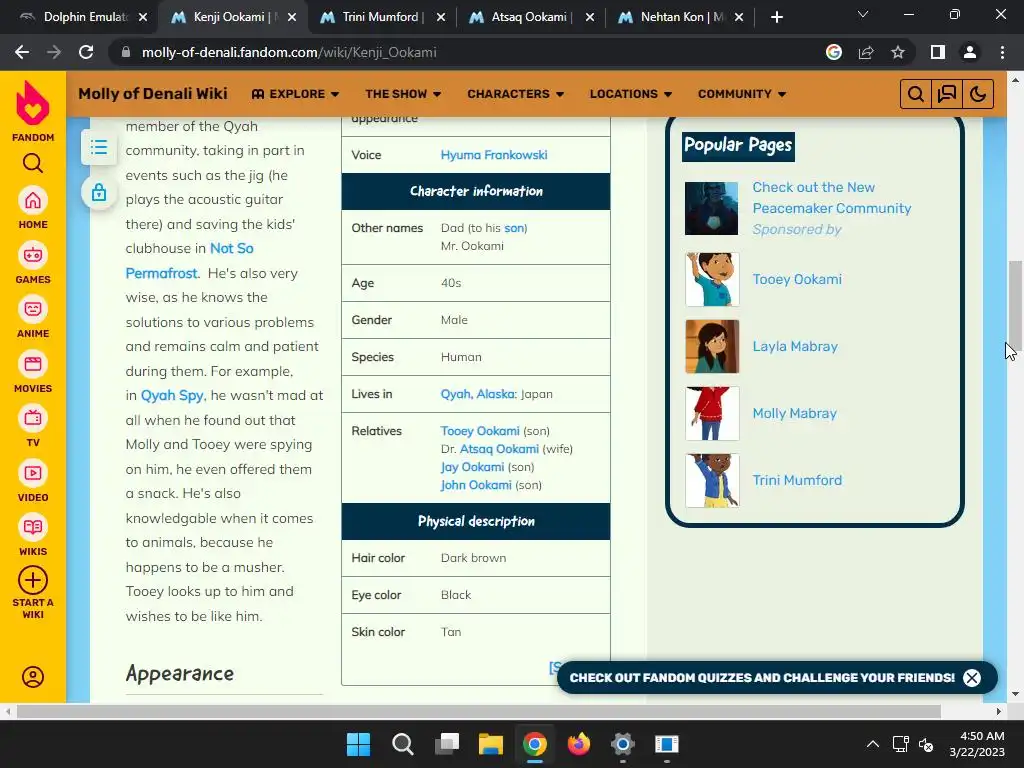Image resolution: width=1024 pixels, height=768 pixels.
Task: Open the John Ookami link
Action: point(475,485)
